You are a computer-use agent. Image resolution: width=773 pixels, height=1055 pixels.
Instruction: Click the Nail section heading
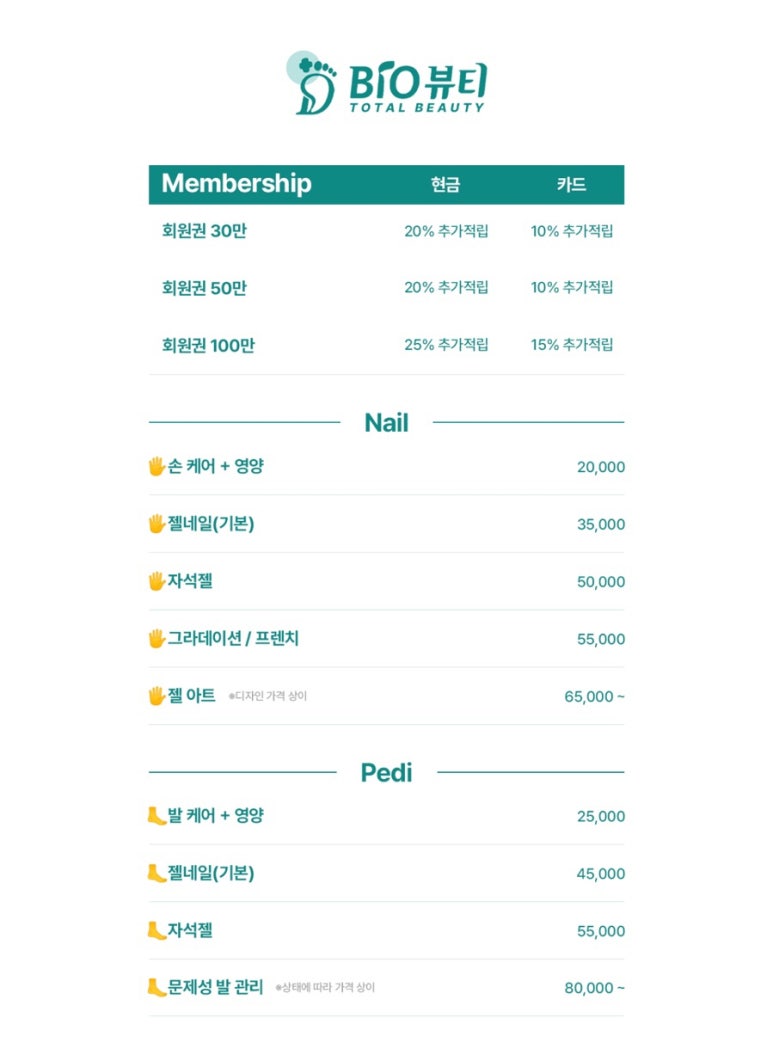click(x=386, y=423)
